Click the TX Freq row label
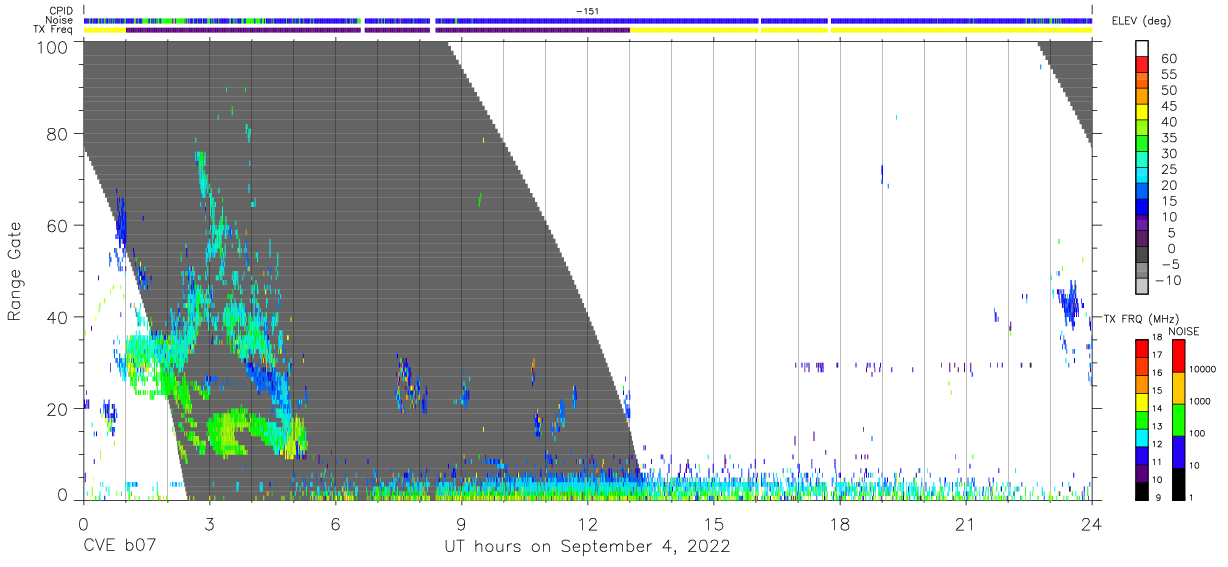Screen dimensions: 1228x567 click(55, 30)
